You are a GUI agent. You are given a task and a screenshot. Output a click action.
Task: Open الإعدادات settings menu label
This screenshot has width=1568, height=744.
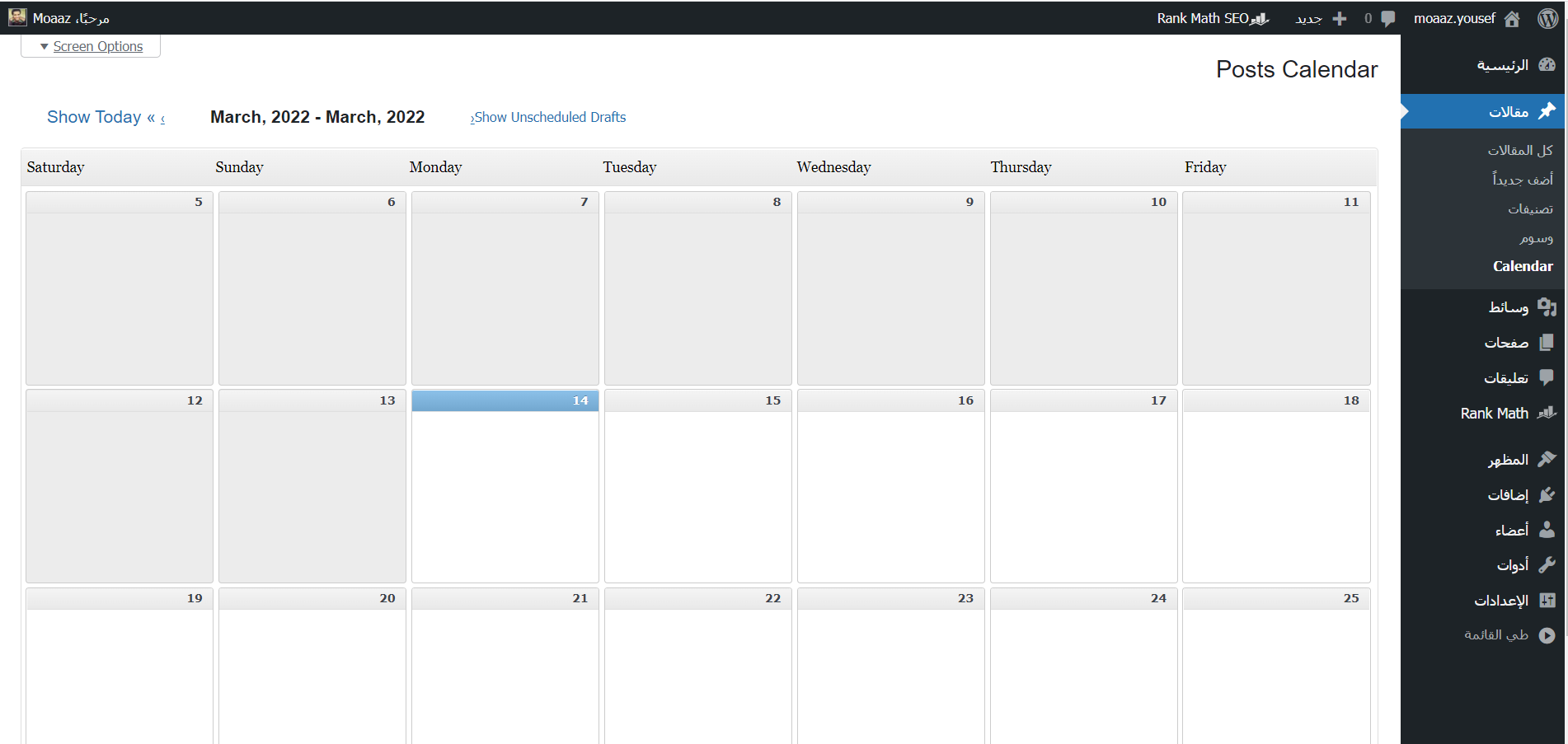click(1501, 600)
